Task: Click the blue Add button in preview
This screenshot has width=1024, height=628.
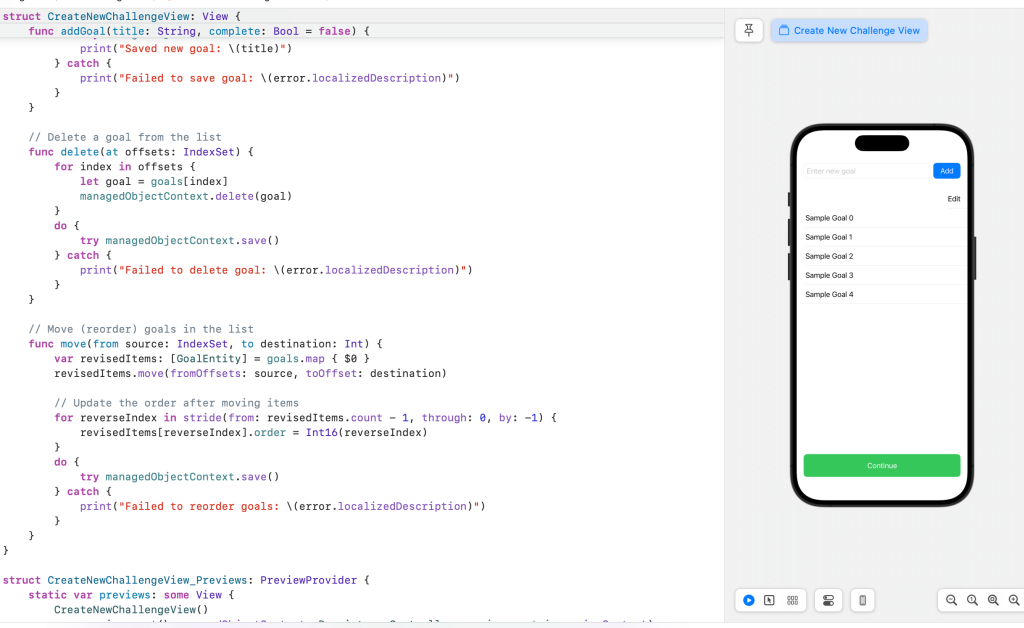Action: (x=946, y=171)
